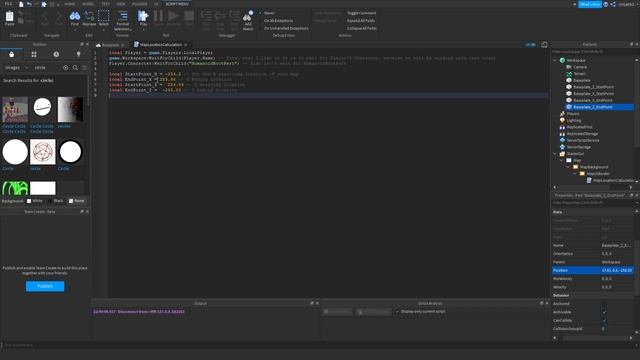Collapse the MapUIBorder tree node

coord(575,174)
